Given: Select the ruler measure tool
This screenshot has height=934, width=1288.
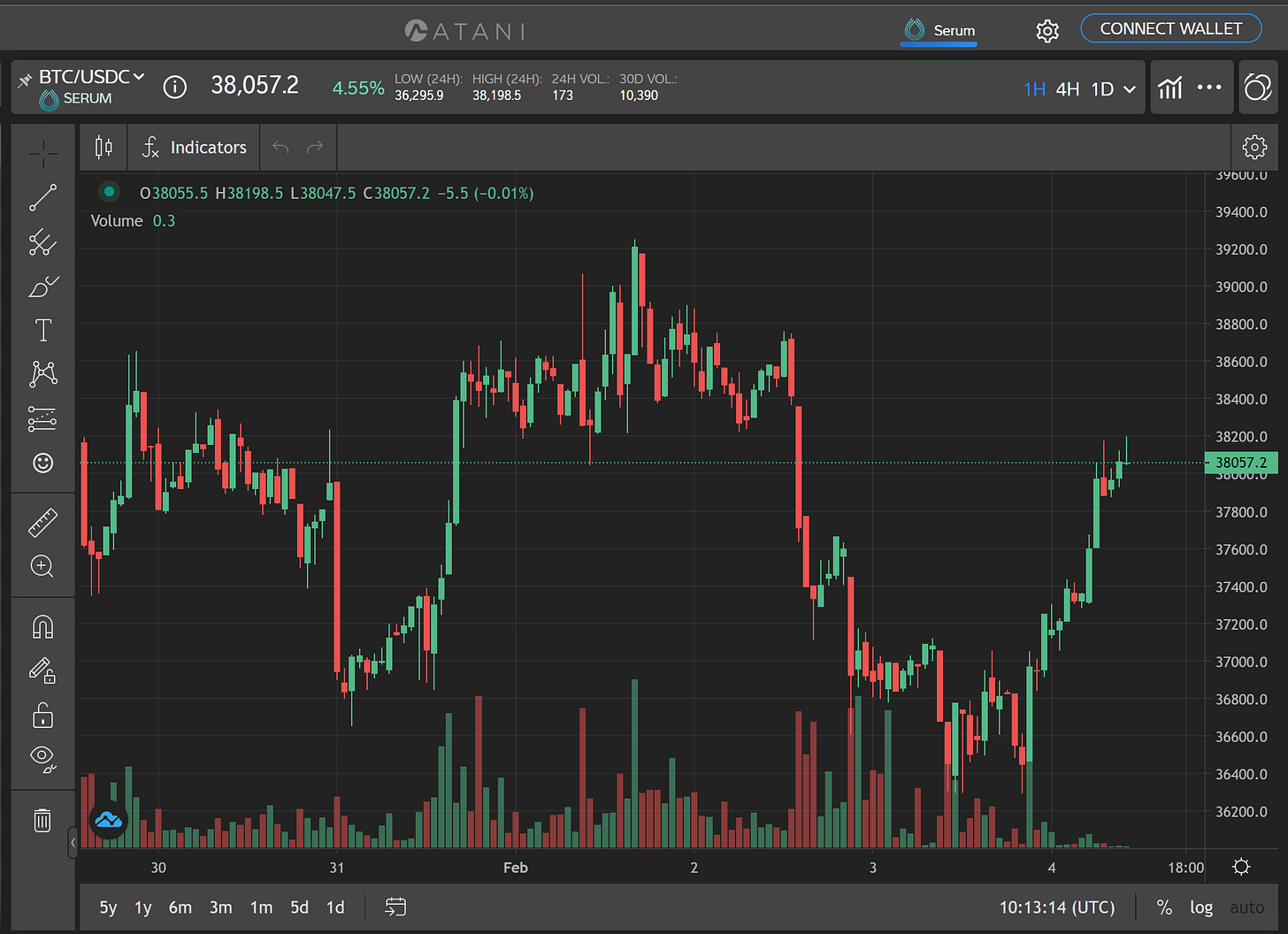Looking at the screenshot, I should click(42, 523).
